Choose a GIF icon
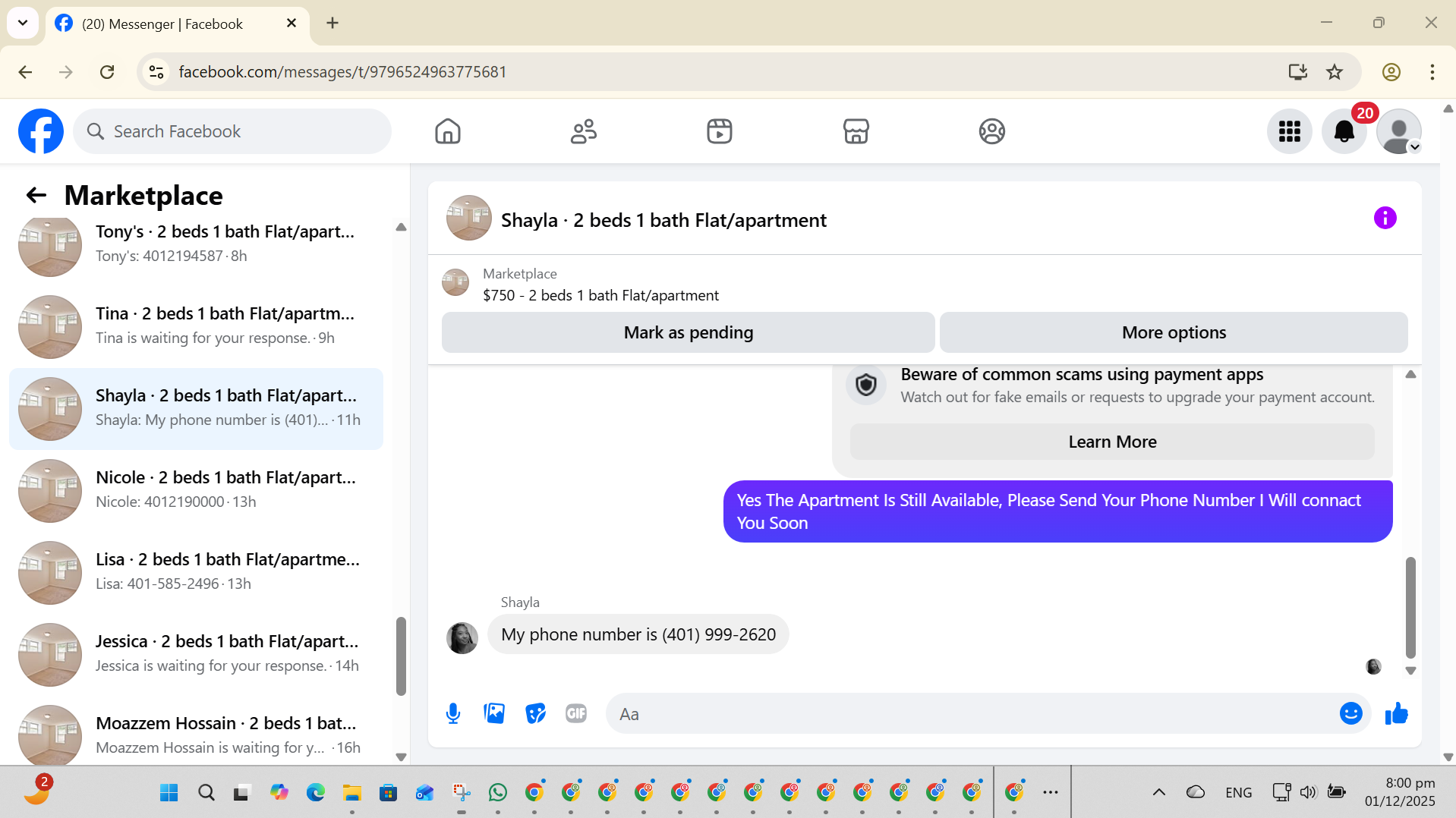The height and width of the screenshot is (818, 1456). click(576, 713)
